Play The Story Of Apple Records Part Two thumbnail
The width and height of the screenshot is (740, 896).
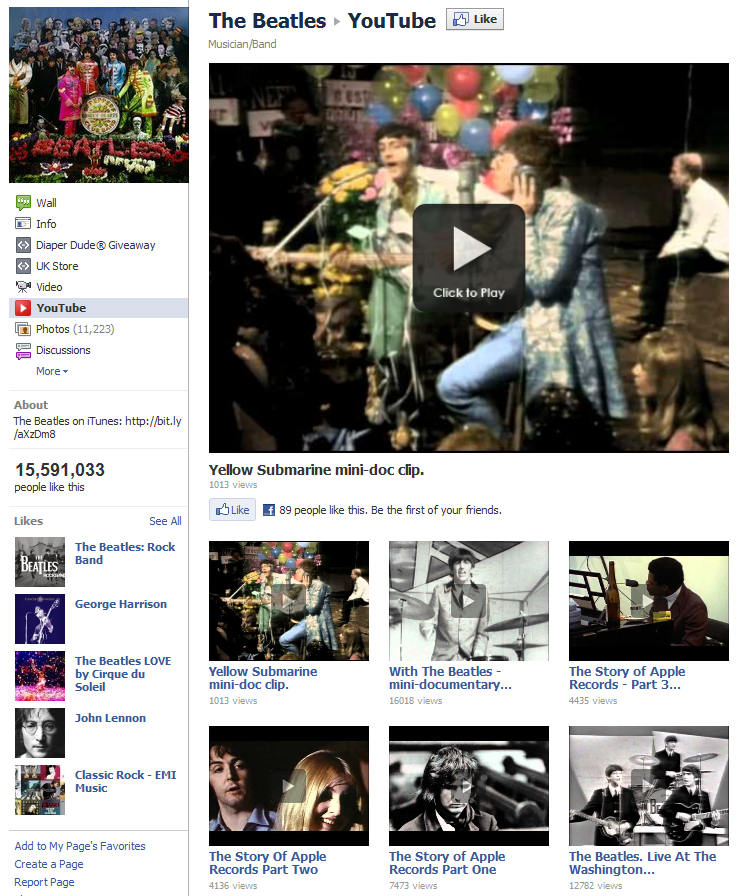pos(289,786)
